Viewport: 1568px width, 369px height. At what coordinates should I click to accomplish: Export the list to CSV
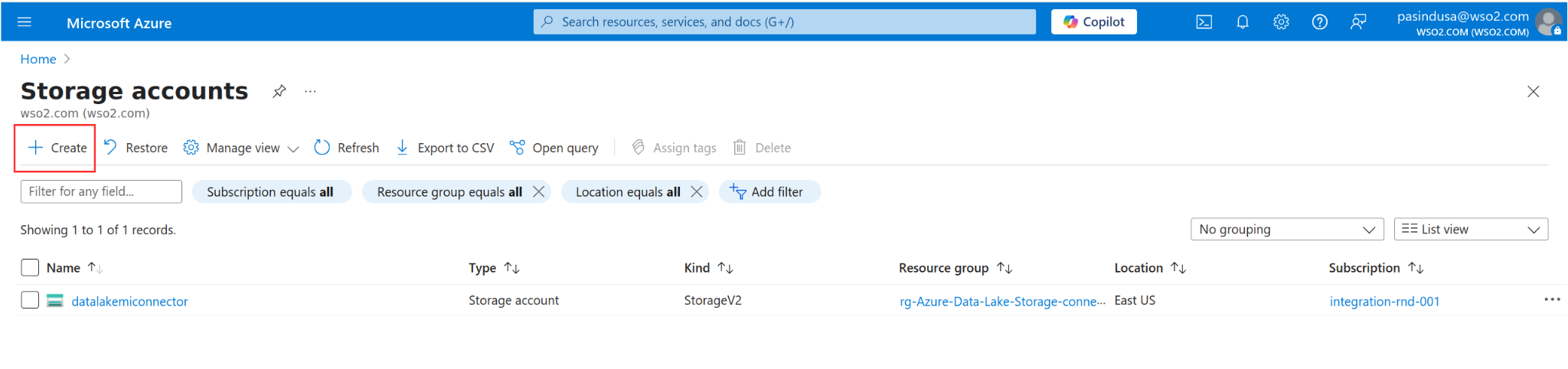coord(445,148)
